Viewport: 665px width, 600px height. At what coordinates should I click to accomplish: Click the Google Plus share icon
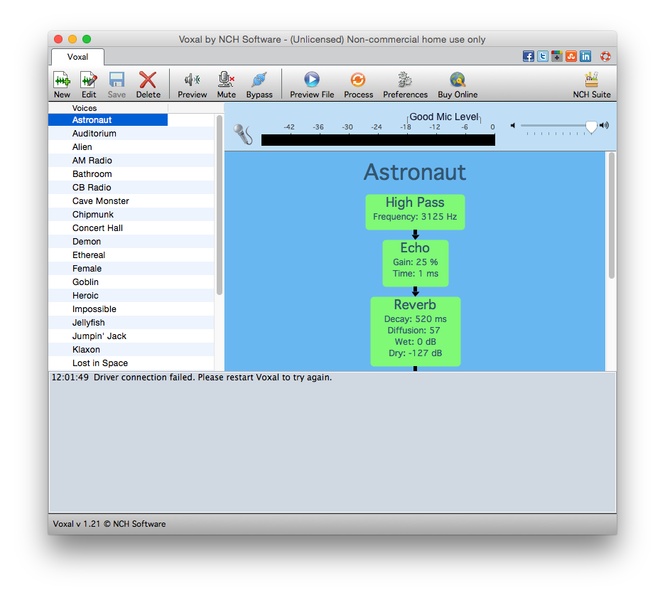click(x=557, y=56)
